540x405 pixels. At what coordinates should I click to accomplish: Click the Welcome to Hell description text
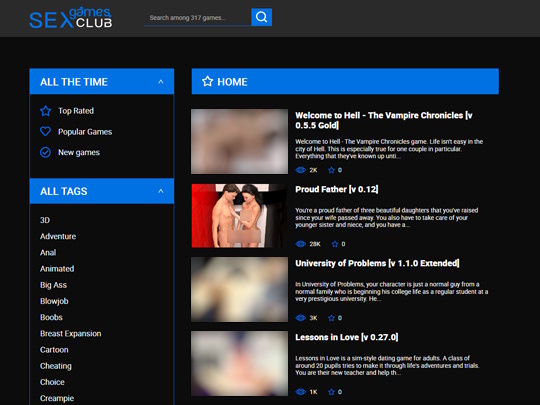pyautogui.click(x=389, y=149)
